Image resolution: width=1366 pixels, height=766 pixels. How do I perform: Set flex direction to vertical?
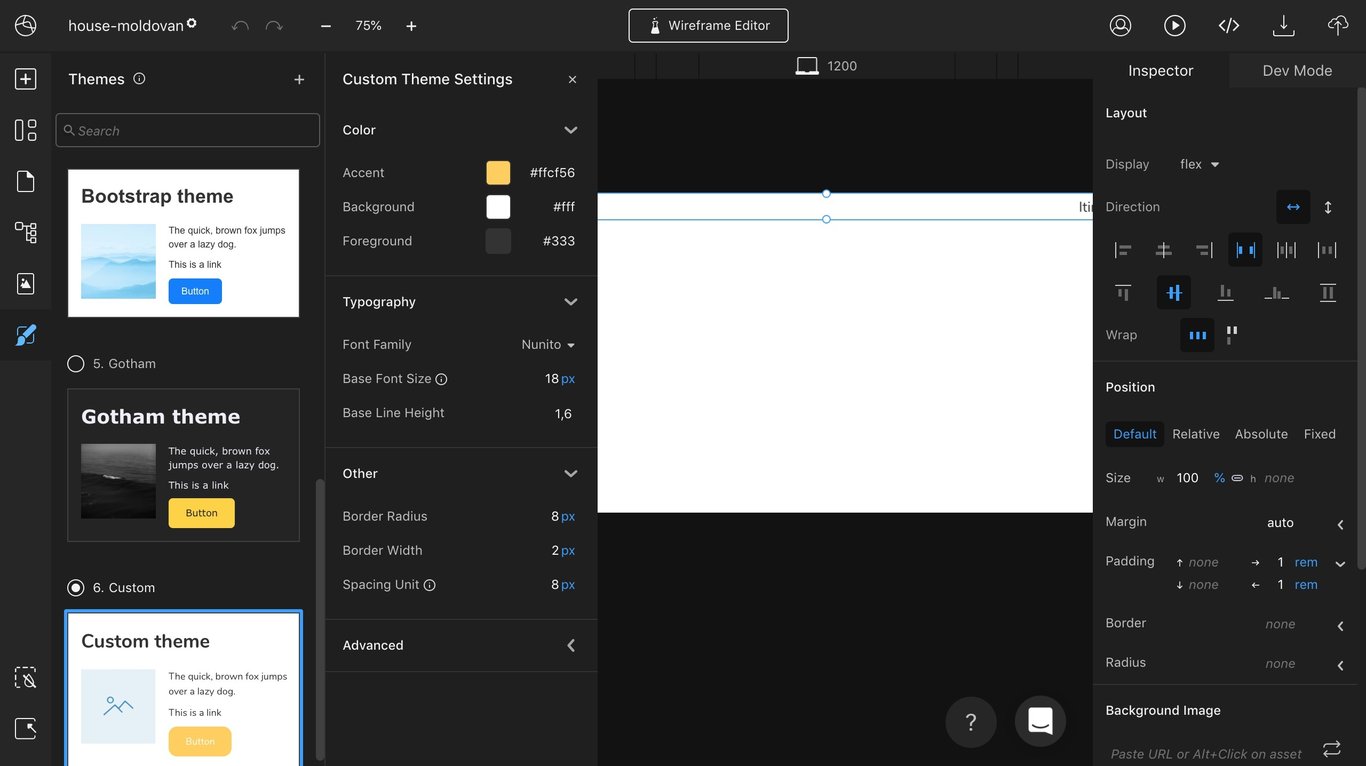click(x=1328, y=207)
